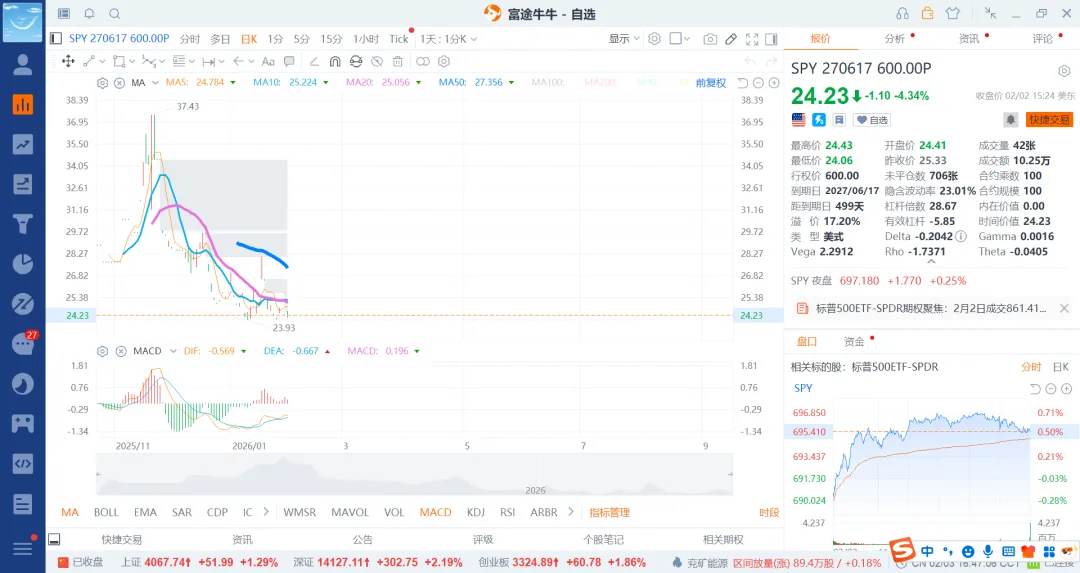Select the comment bubble drawing tool

coord(289,61)
